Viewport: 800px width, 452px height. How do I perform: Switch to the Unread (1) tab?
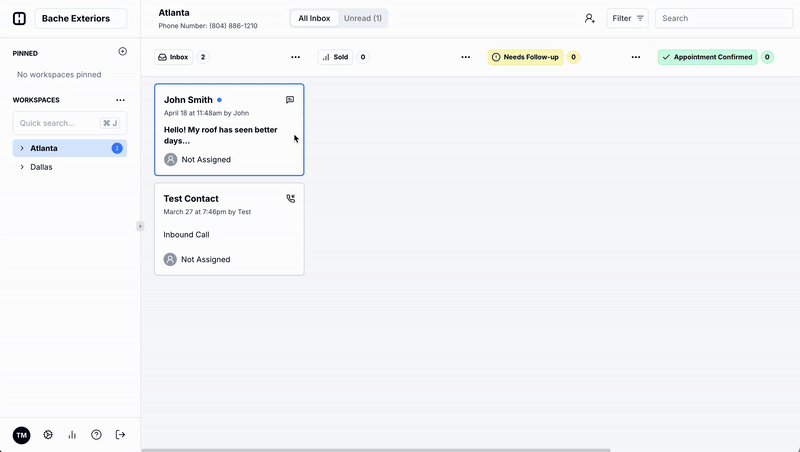click(x=363, y=18)
